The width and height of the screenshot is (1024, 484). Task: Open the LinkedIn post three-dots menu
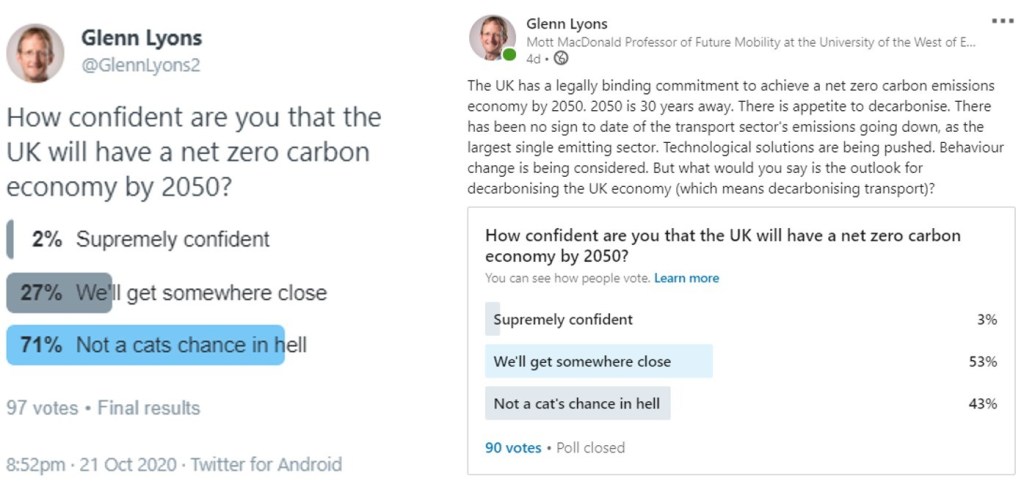pyautogui.click(x=1001, y=20)
